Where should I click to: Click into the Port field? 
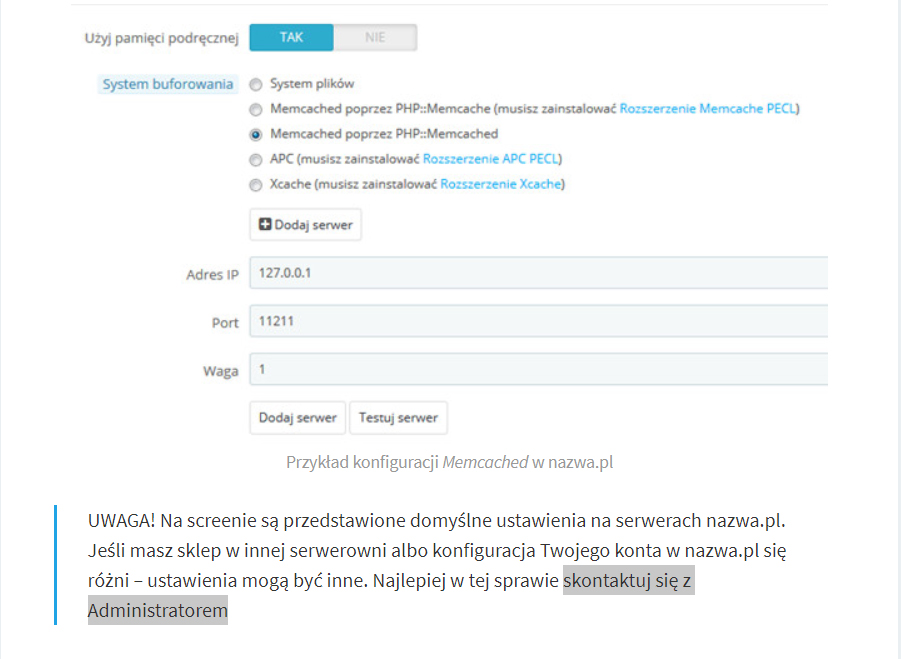pyautogui.click(x=538, y=321)
